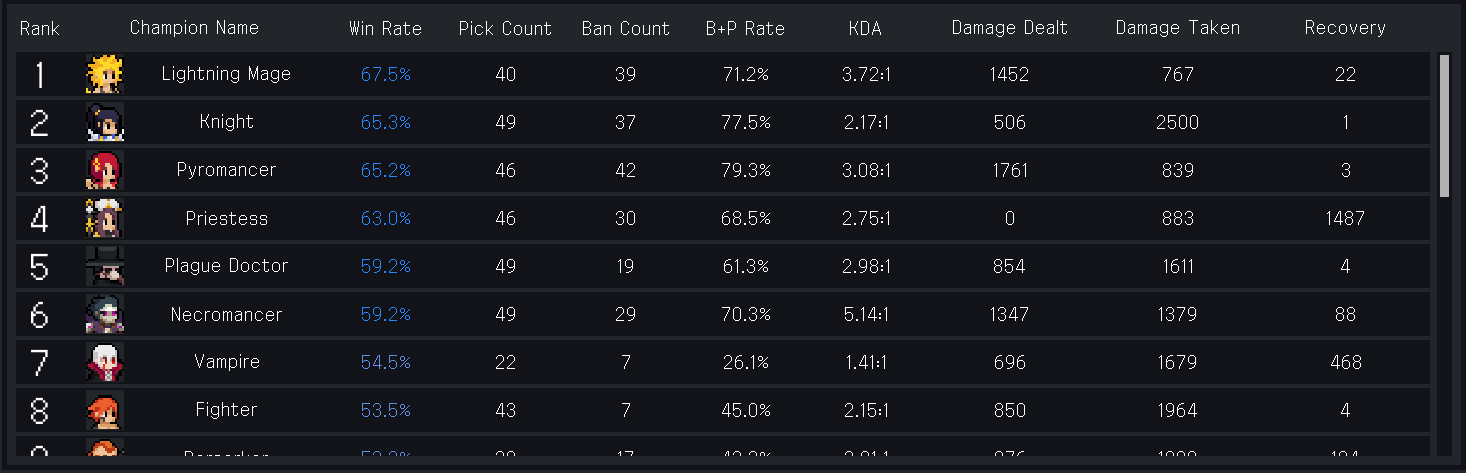Image resolution: width=1466 pixels, height=473 pixels.
Task: Select the Plague Doctor portrait icon
Action: pyautogui.click(x=104, y=266)
